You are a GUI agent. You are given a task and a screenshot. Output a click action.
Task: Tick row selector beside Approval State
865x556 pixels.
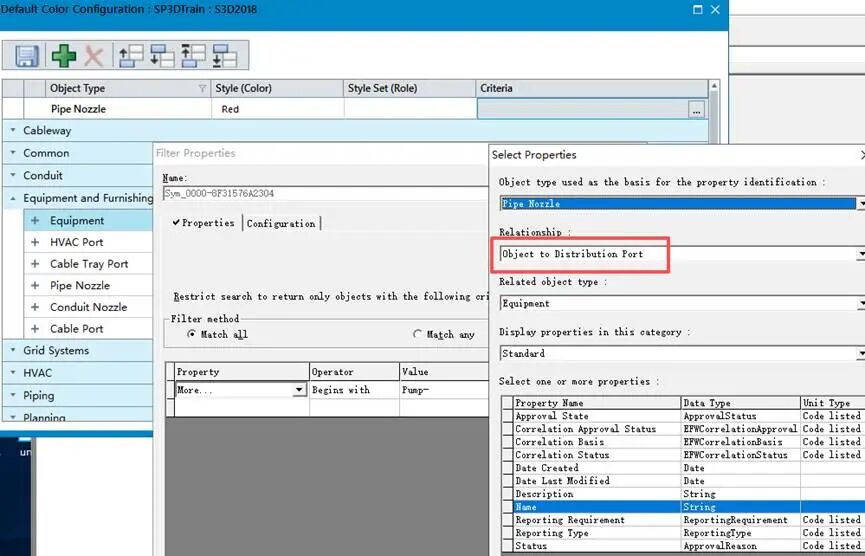pos(508,416)
